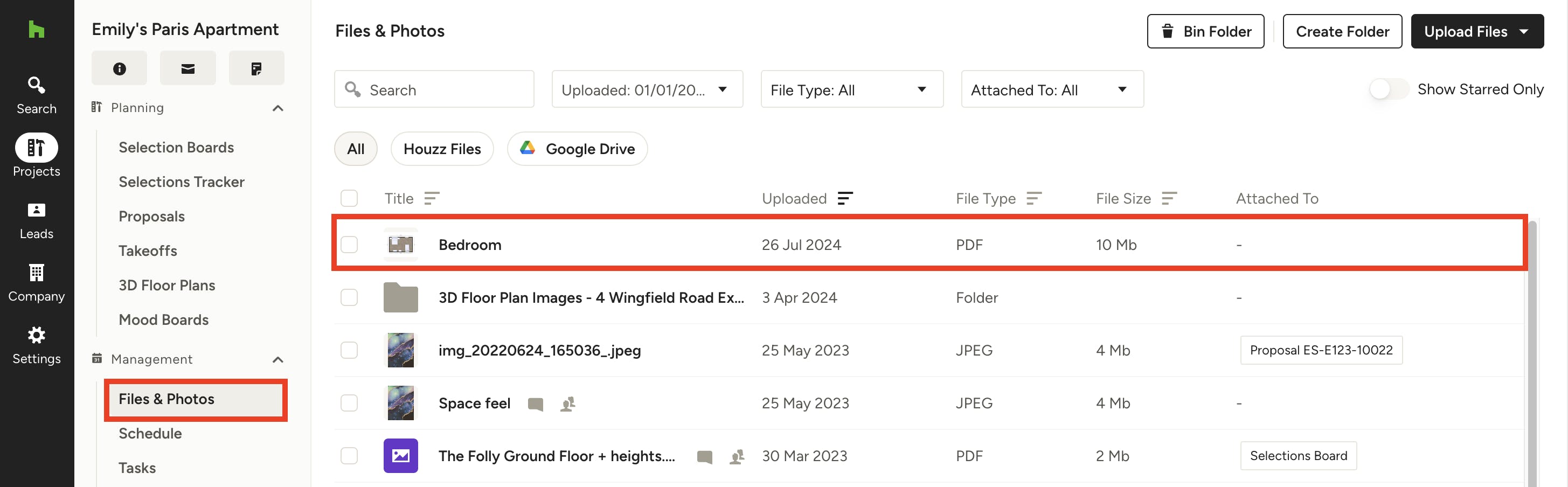This screenshot has width=1568, height=487.
Task: Go to Leads in the left rail
Action: [x=37, y=221]
